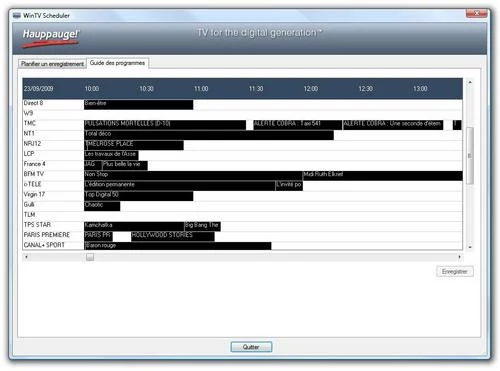The image size is (500, 371).
Task: Click the Hauppauge logo
Action: (x=50, y=38)
